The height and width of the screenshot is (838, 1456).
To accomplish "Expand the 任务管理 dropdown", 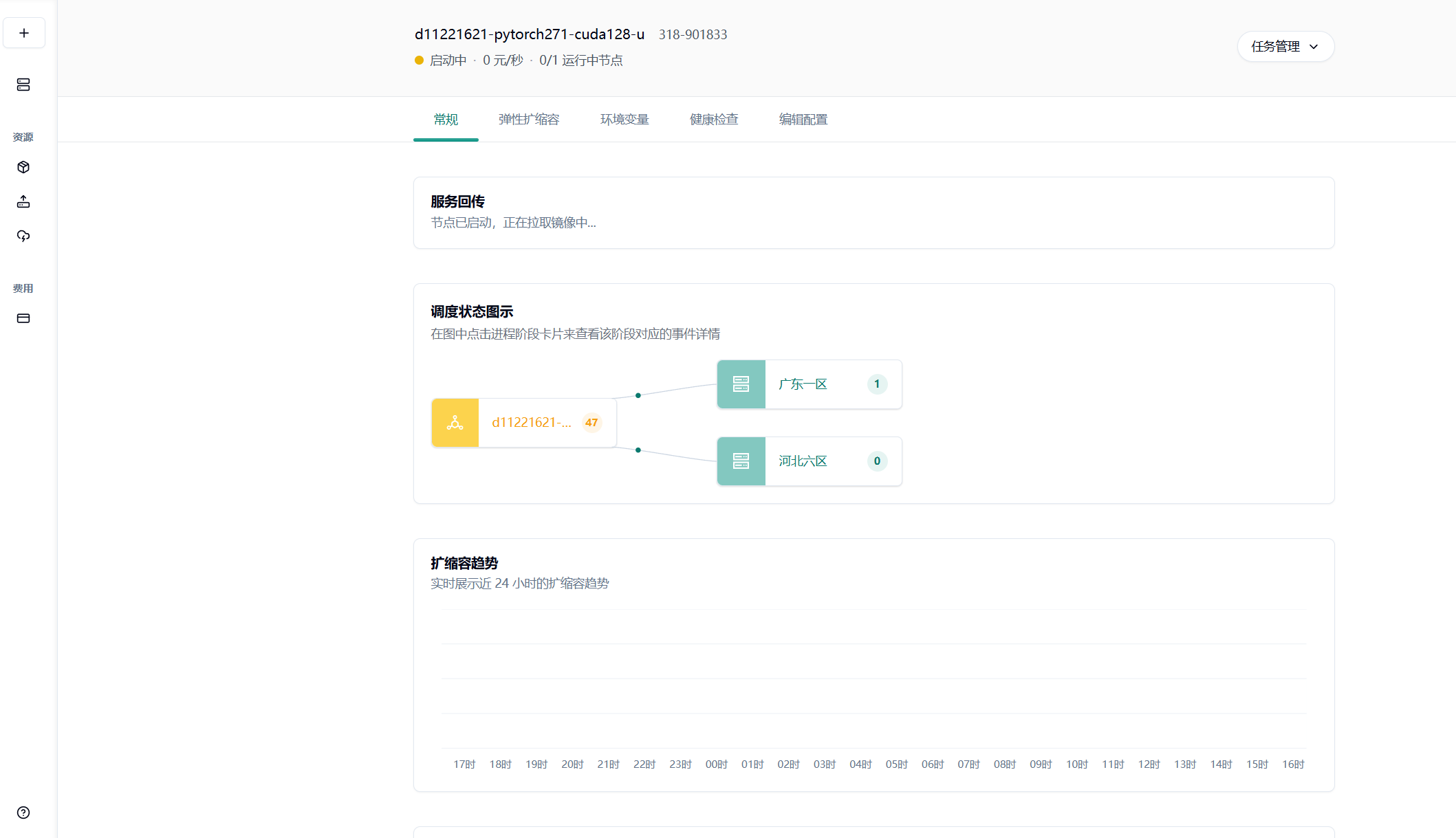I will click(1285, 47).
